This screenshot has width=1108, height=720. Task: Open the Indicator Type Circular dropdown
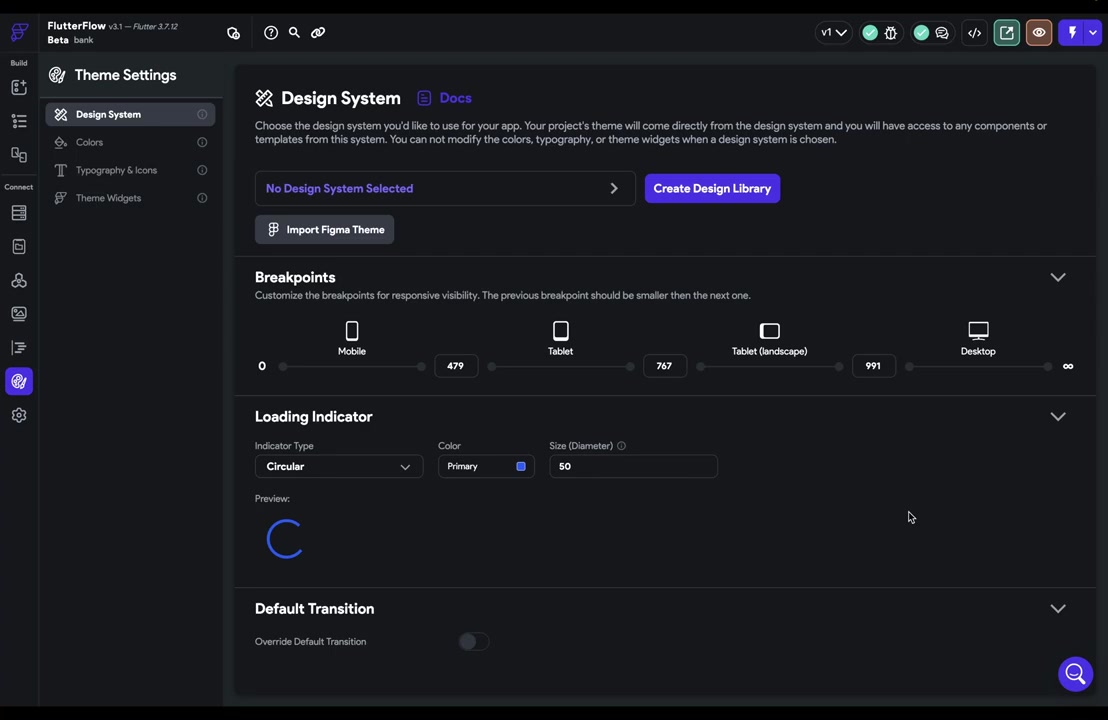coord(338,466)
